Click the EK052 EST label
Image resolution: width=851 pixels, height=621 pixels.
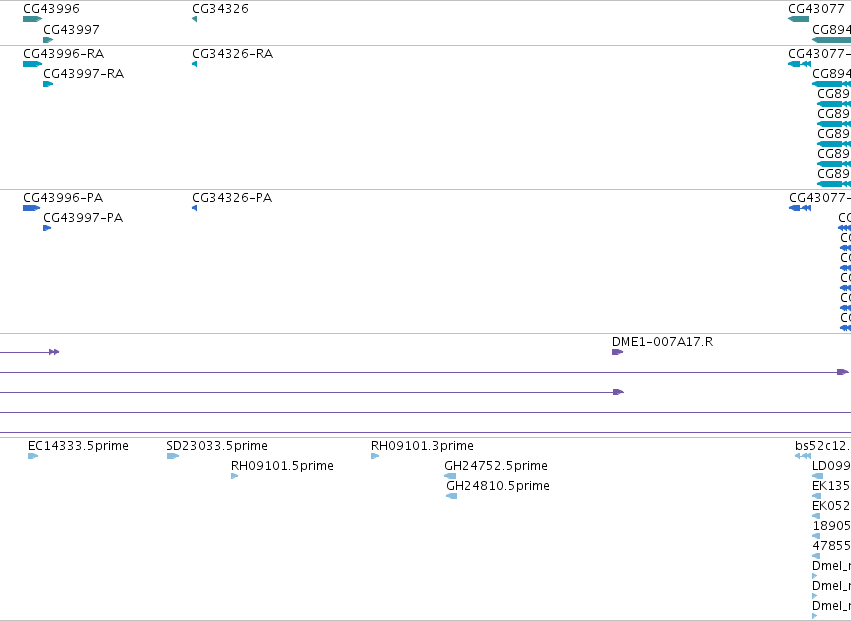click(x=831, y=506)
